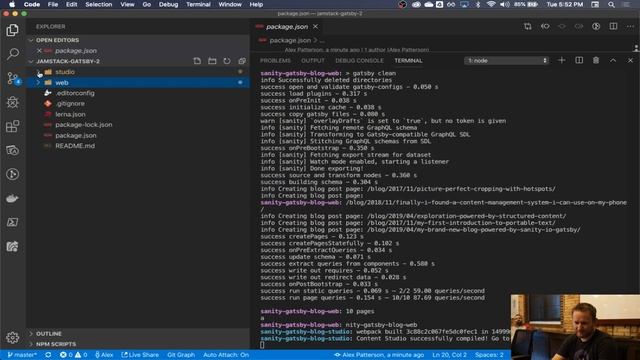Open the Terminal menu in menu bar

click(x=198, y=4)
